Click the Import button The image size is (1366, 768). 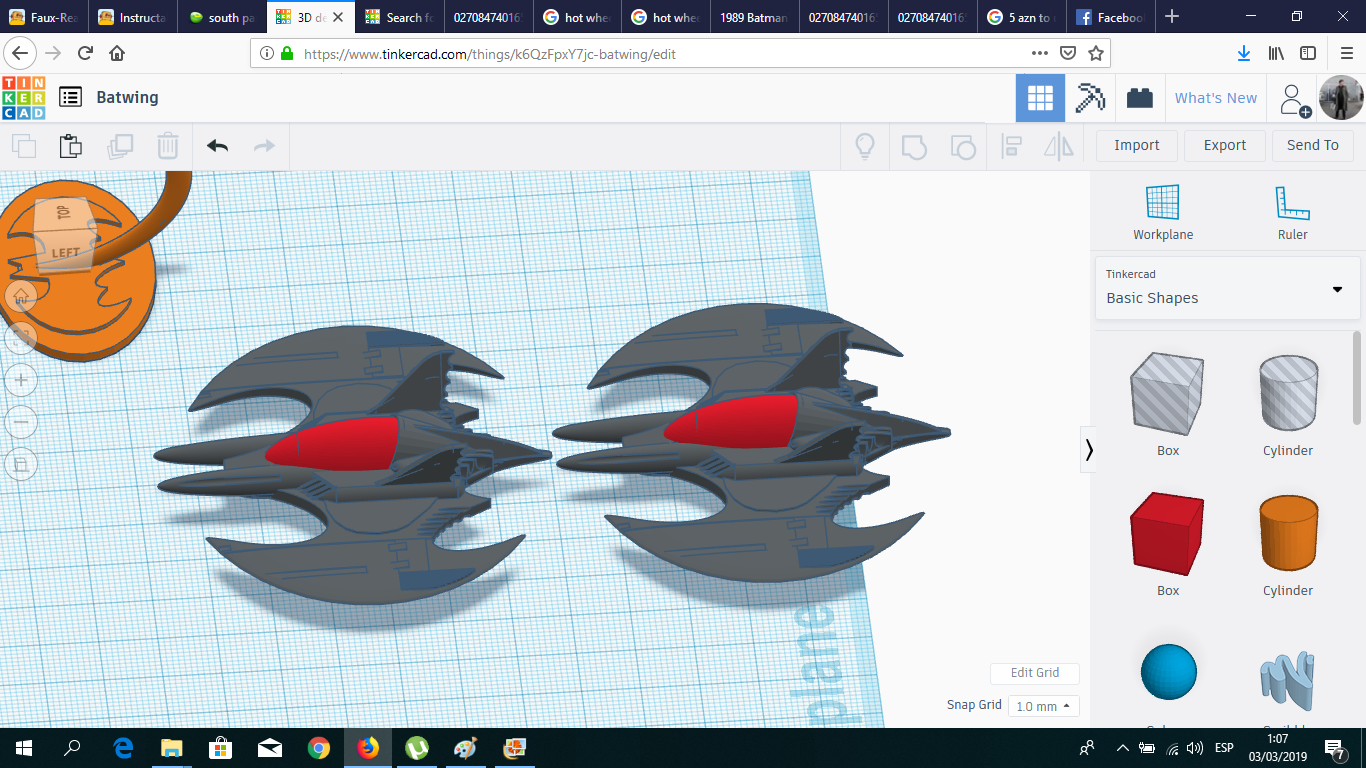click(1137, 145)
